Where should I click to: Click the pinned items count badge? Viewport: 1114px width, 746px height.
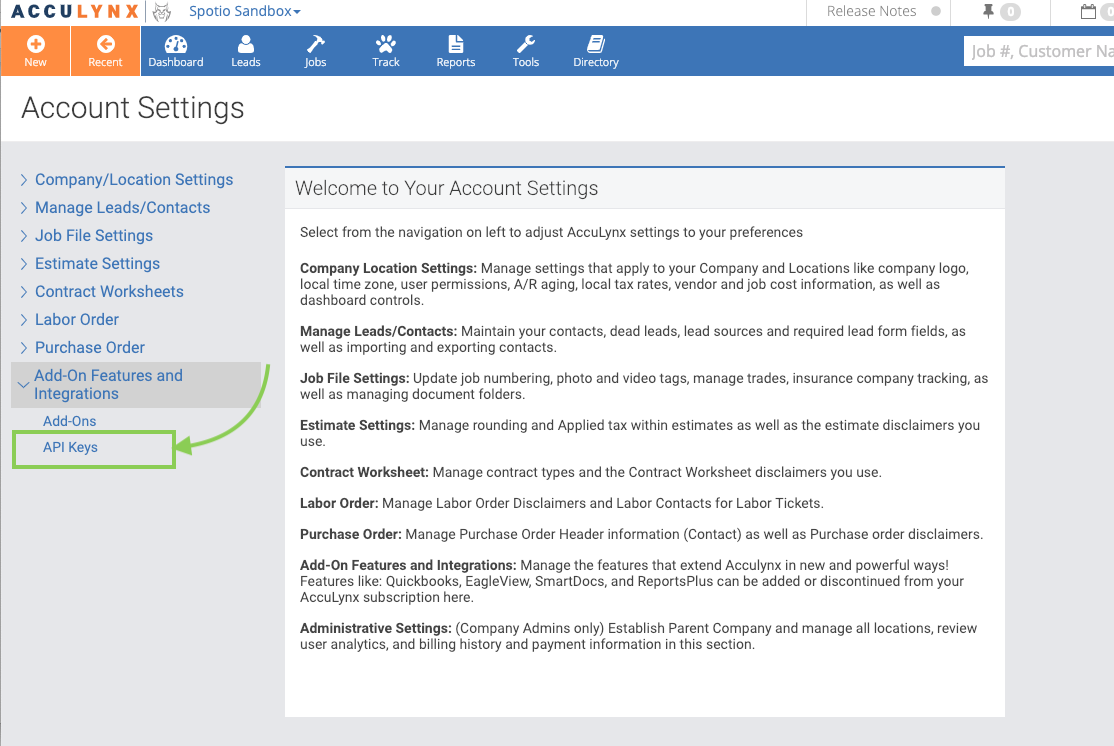click(1010, 11)
